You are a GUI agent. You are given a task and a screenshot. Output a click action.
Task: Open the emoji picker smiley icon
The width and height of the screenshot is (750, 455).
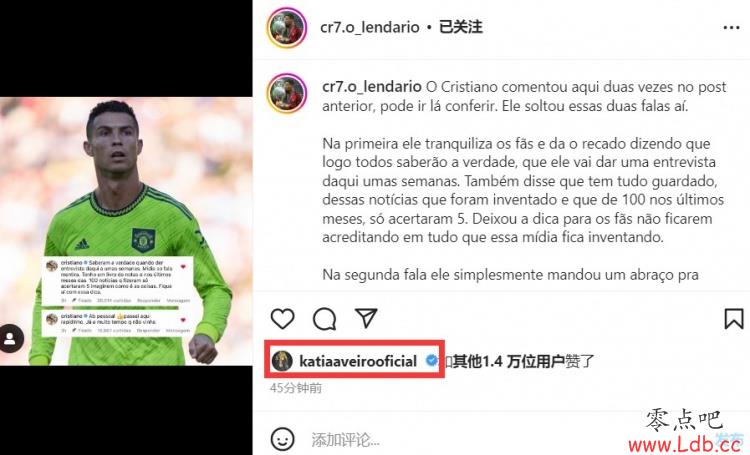pos(283,439)
